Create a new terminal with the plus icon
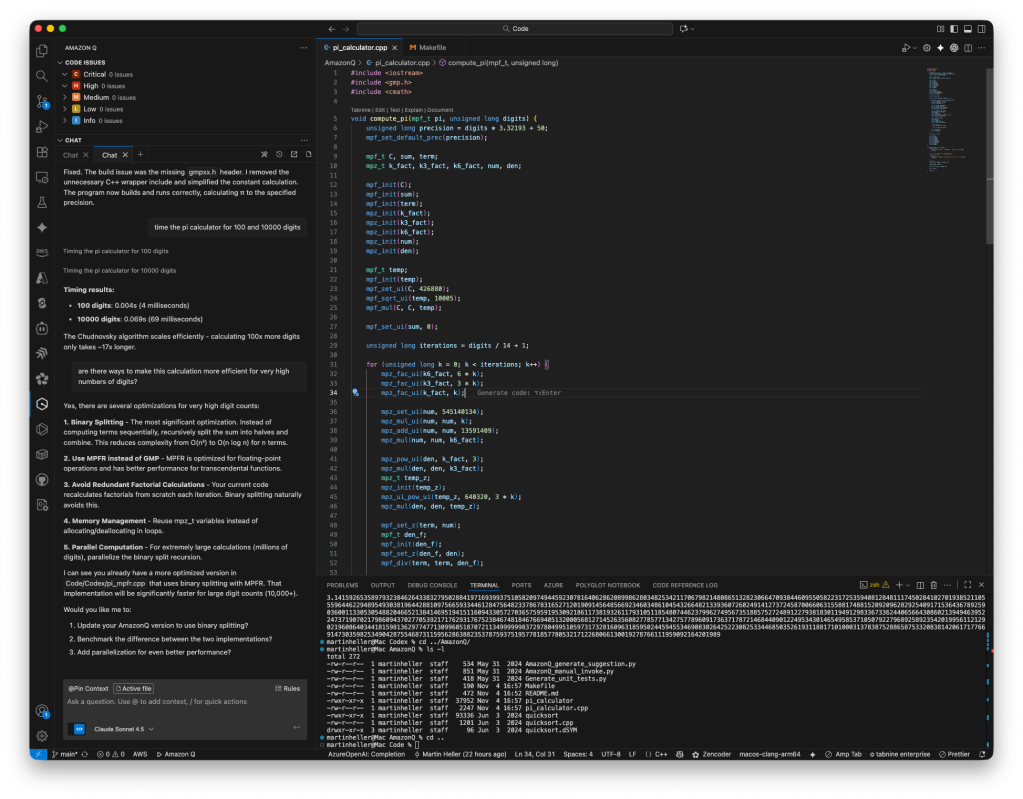 pos(899,585)
